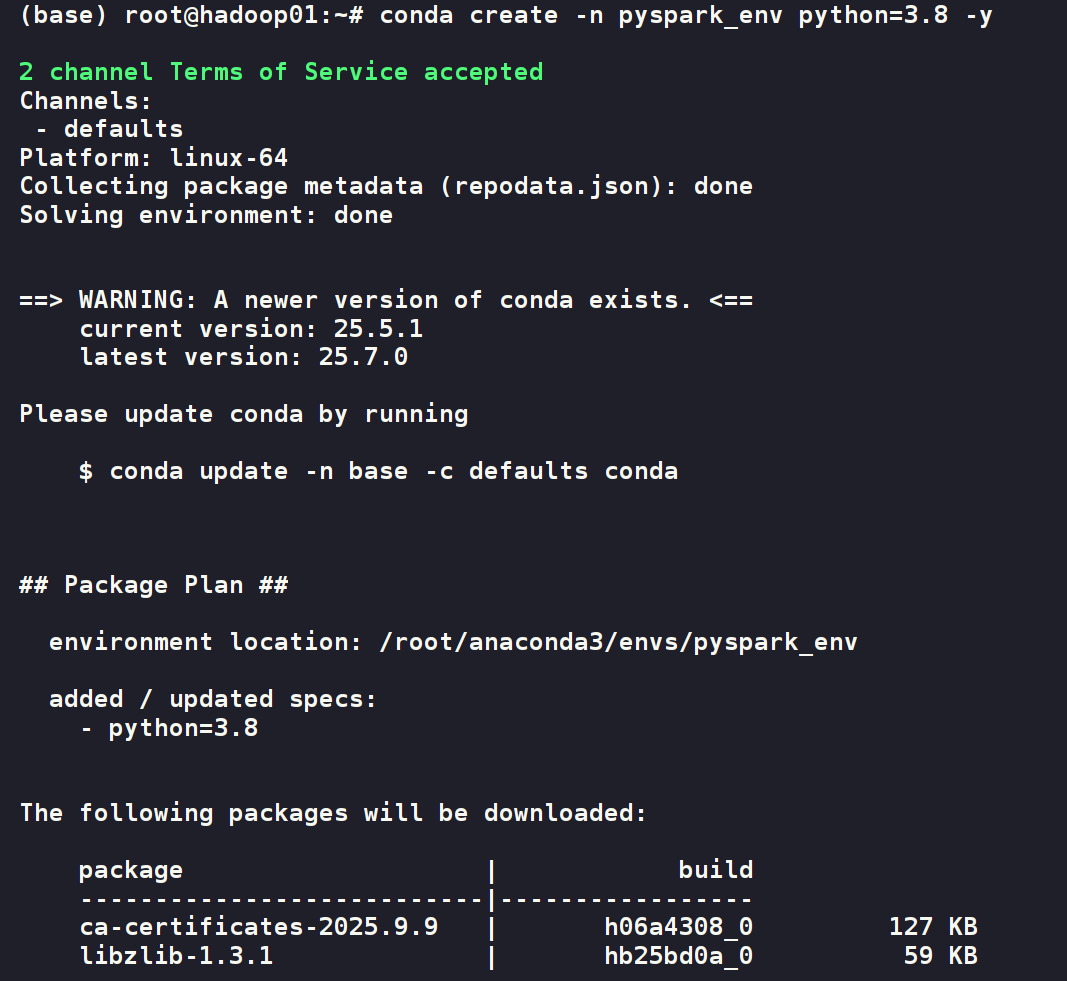Click the '## Package Plan ##' heading
The height and width of the screenshot is (981, 1067).
153,585
